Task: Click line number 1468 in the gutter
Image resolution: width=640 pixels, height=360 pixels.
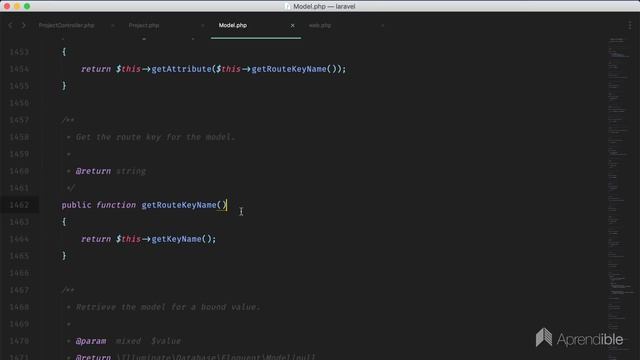Action: [19, 307]
